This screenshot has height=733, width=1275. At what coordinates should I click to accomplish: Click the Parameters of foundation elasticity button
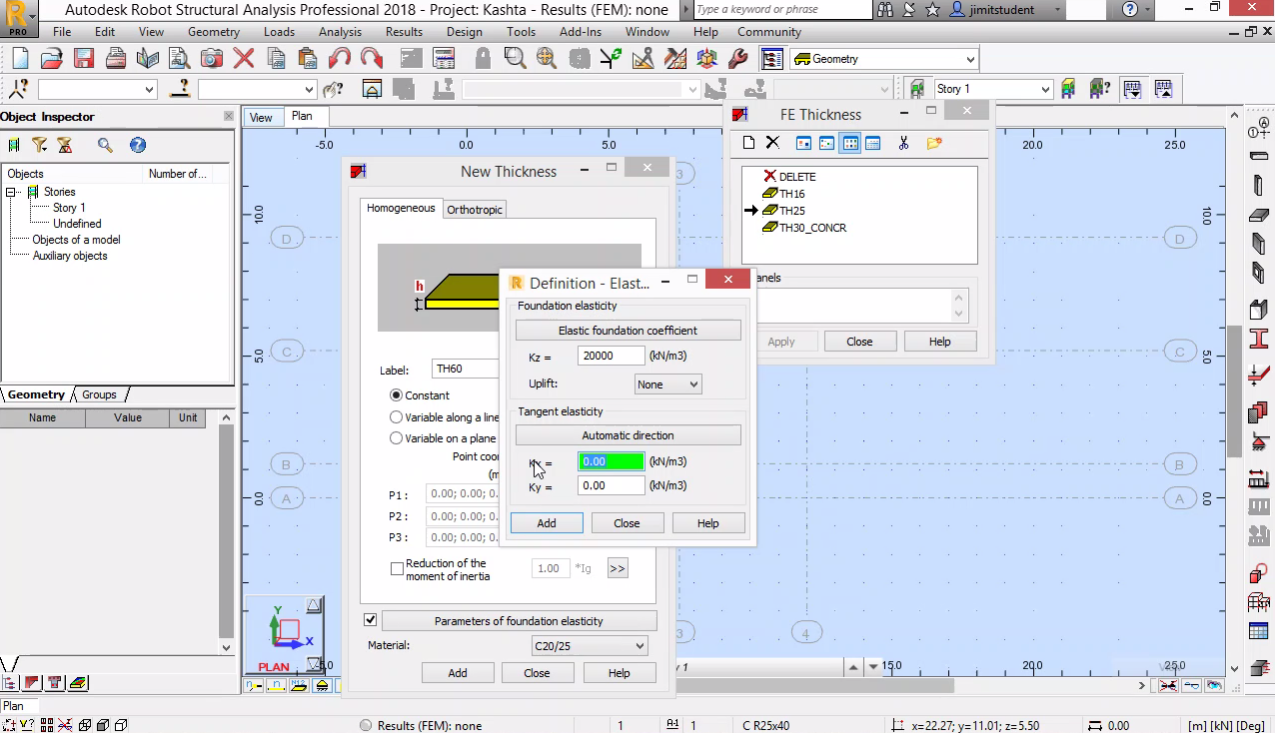tap(519, 621)
